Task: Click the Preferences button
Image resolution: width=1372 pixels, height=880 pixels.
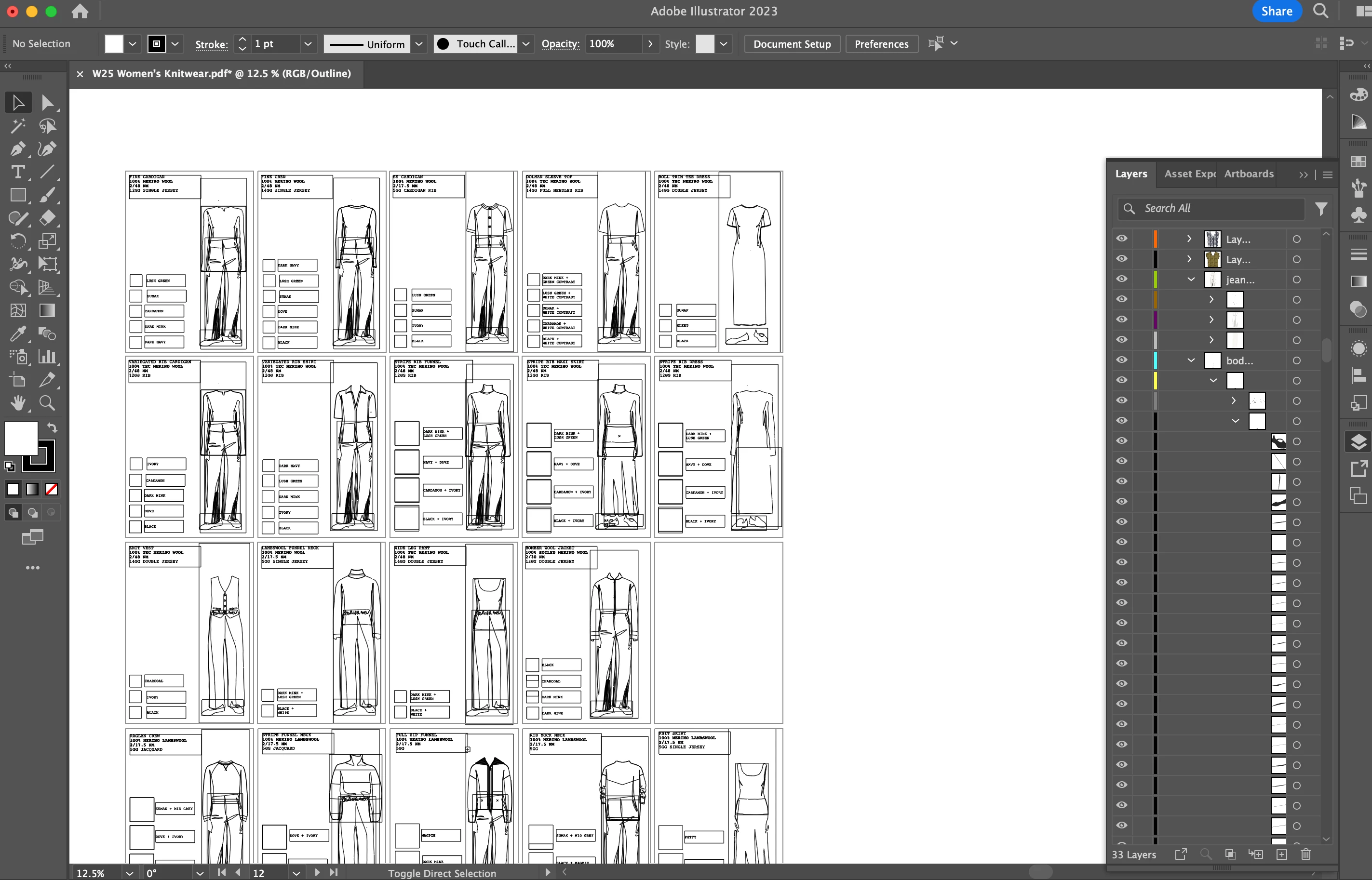Action: tap(881, 44)
